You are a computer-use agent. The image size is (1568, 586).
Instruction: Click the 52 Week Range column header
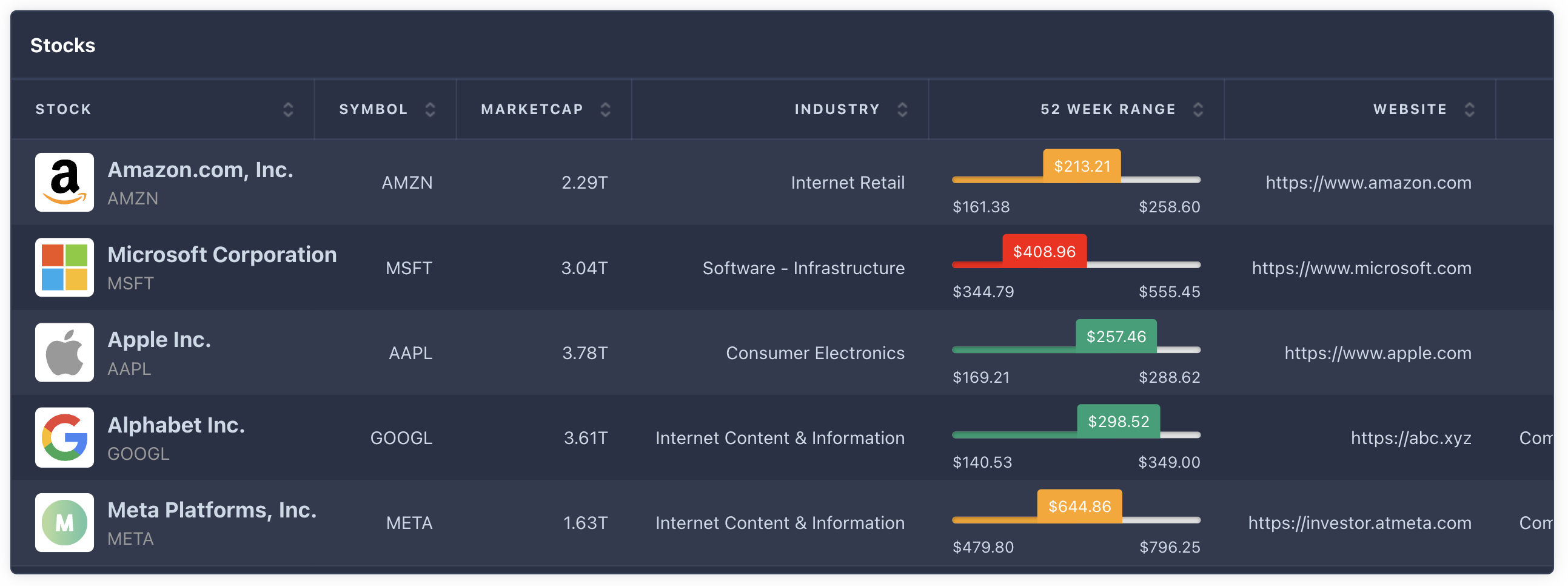(x=1107, y=110)
